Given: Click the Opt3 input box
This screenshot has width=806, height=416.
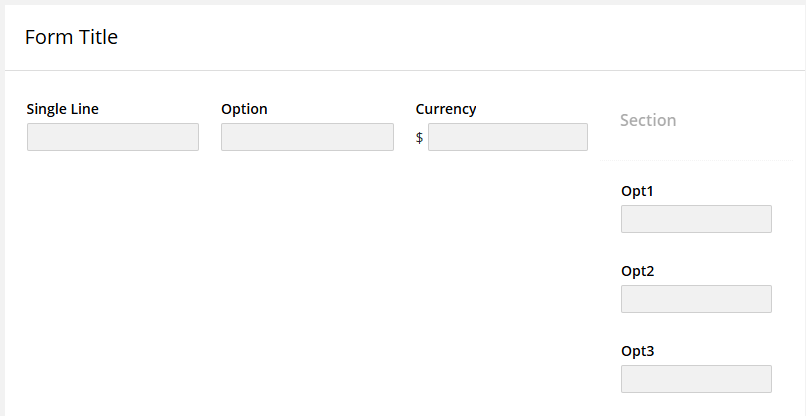Looking at the screenshot, I should tap(696, 379).
